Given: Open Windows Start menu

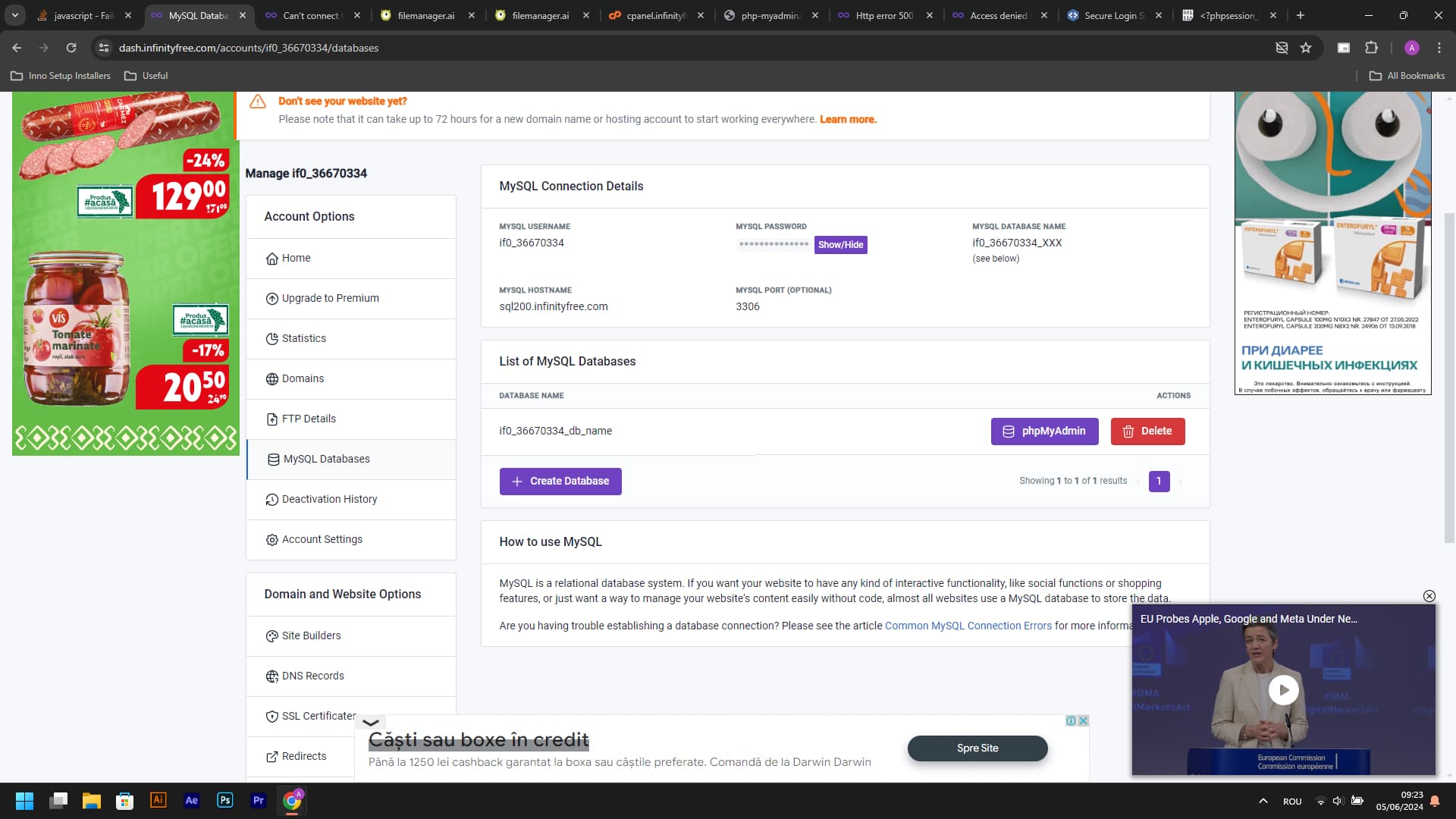Looking at the screenshot, I should pyautogui.click(x=24, y=801).
